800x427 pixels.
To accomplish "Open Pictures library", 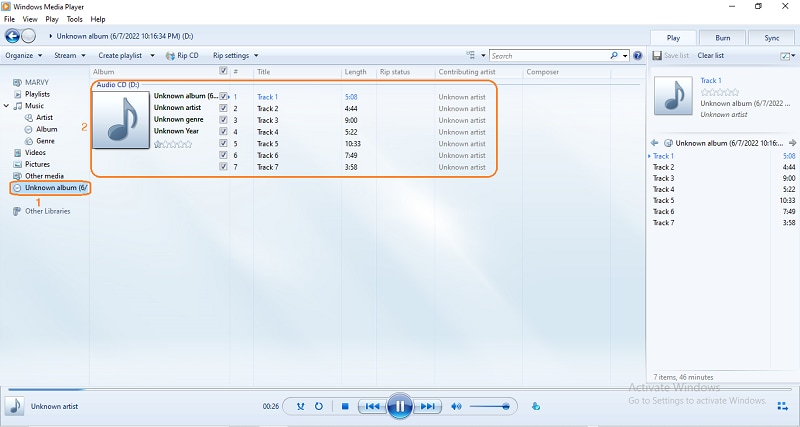I will (37, 164).
